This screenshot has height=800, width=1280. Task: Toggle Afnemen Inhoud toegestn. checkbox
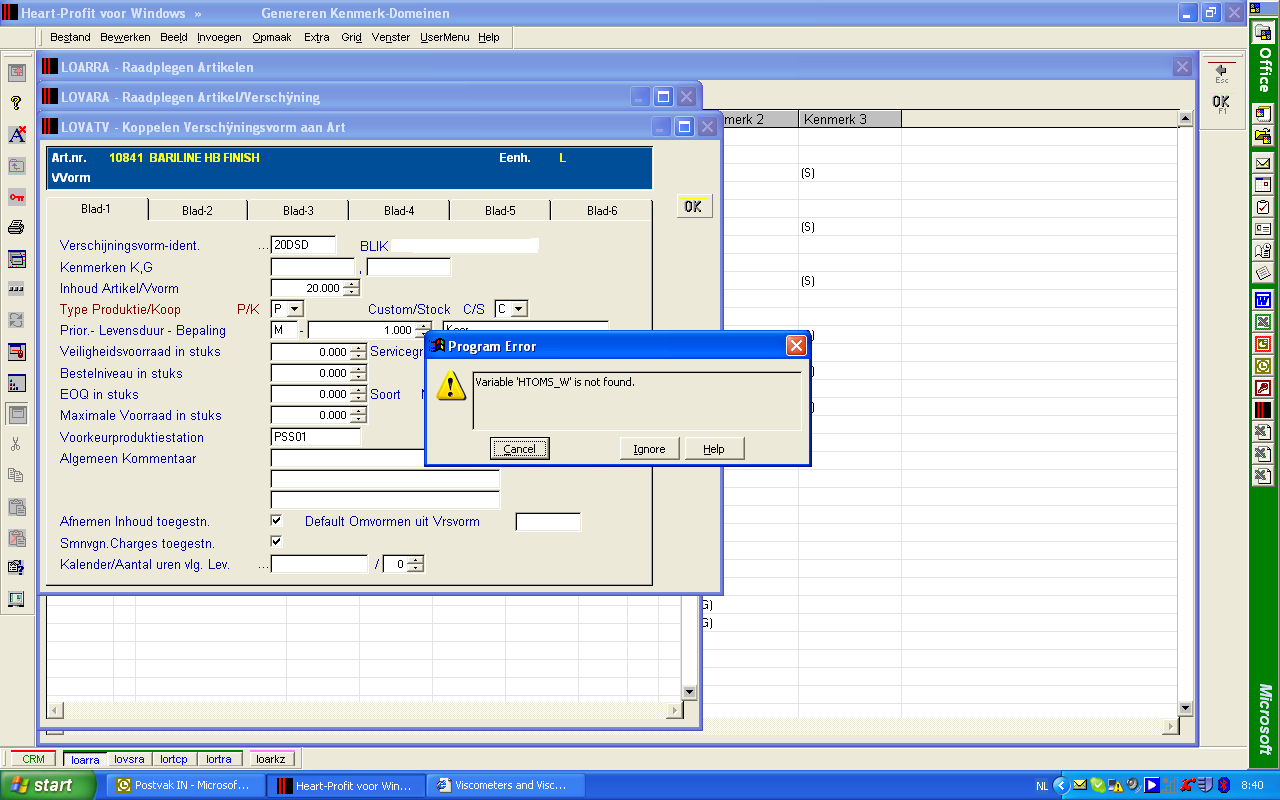[277, 521]
